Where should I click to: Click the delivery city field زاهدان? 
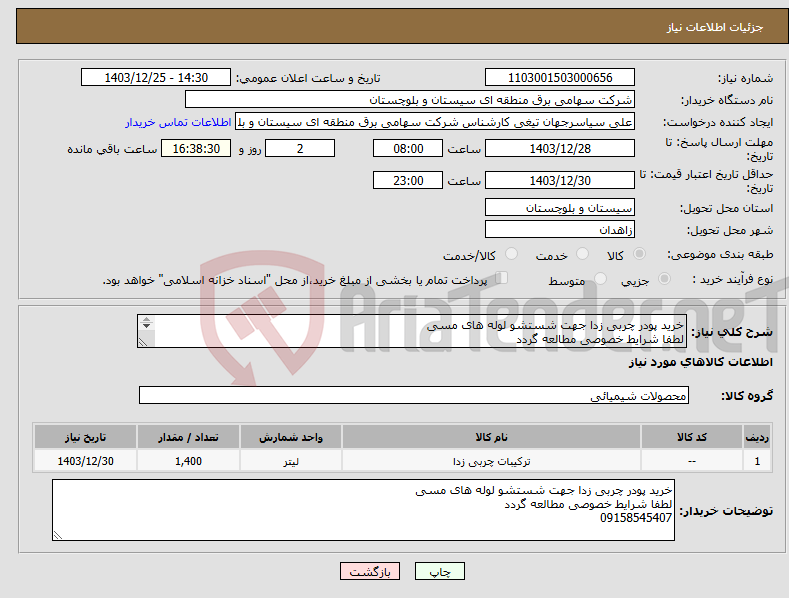point(560,230)
